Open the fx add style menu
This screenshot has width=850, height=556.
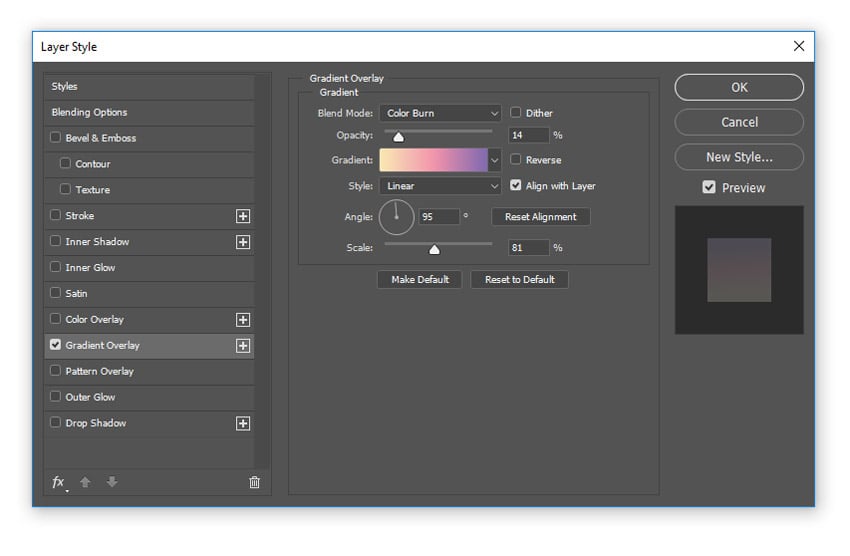pyautogui.click(x=59, y=482)
